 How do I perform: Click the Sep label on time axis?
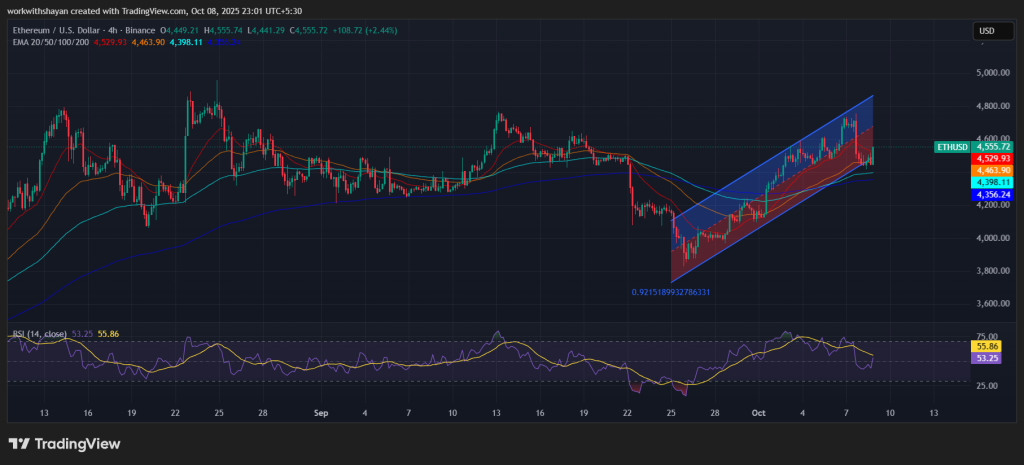tap(321, 412)
